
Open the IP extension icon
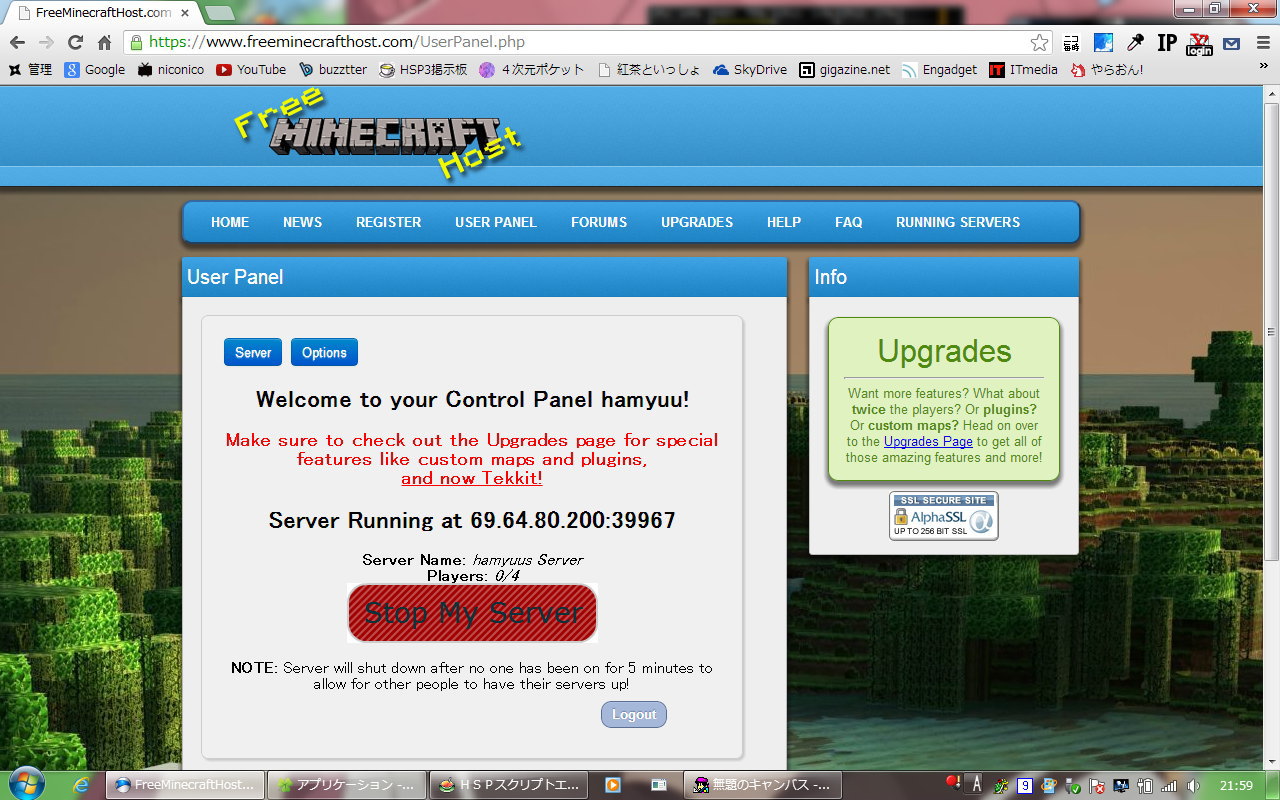pyautogui.click(x=1166, y=42)
